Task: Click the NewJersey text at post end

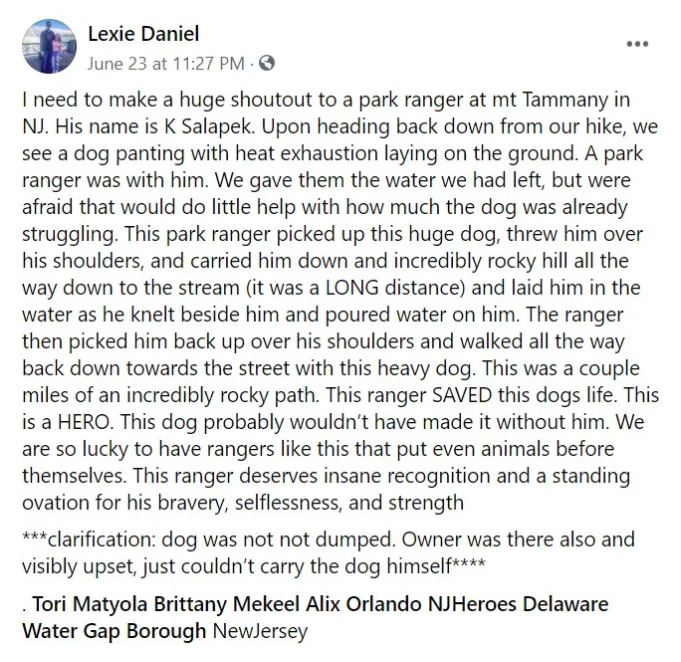Action: click(260, 631)
